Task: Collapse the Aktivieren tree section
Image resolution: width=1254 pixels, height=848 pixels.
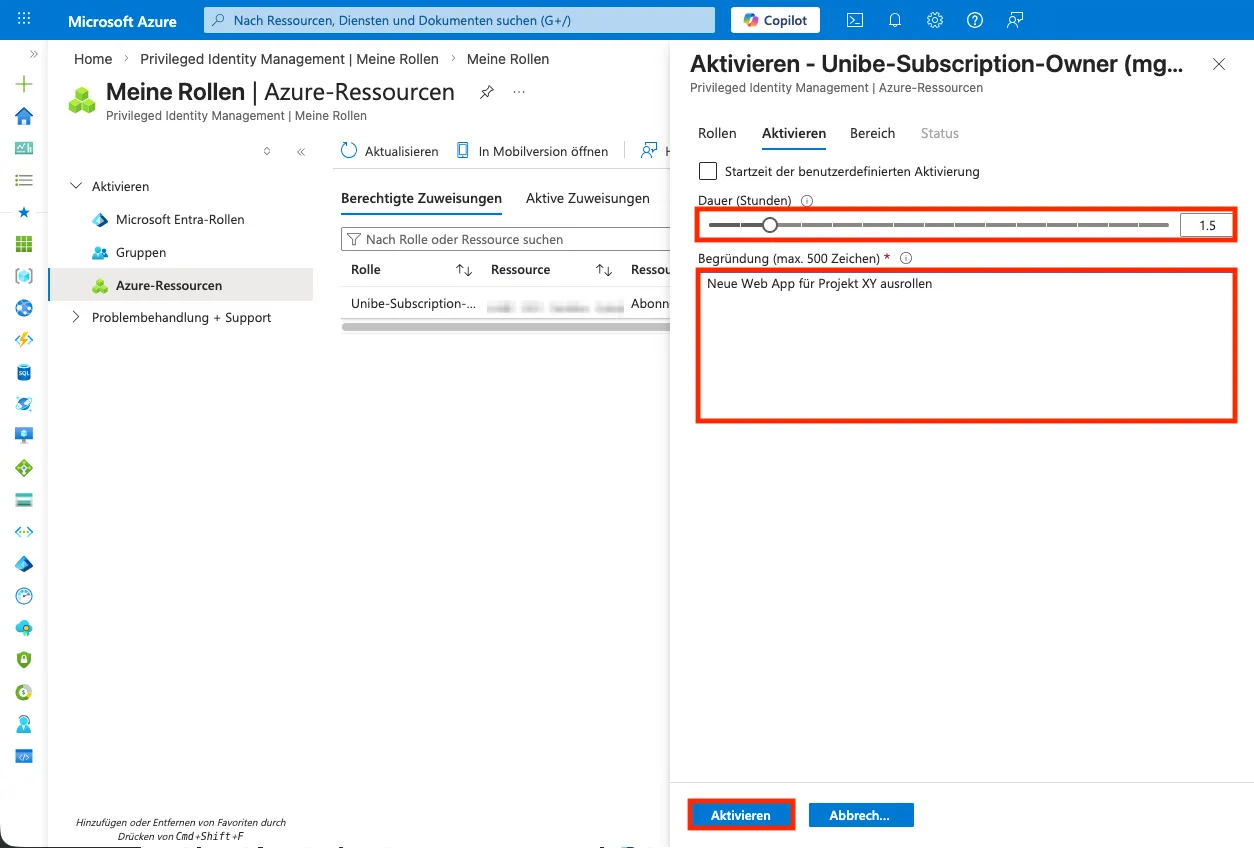Action: 76,186
